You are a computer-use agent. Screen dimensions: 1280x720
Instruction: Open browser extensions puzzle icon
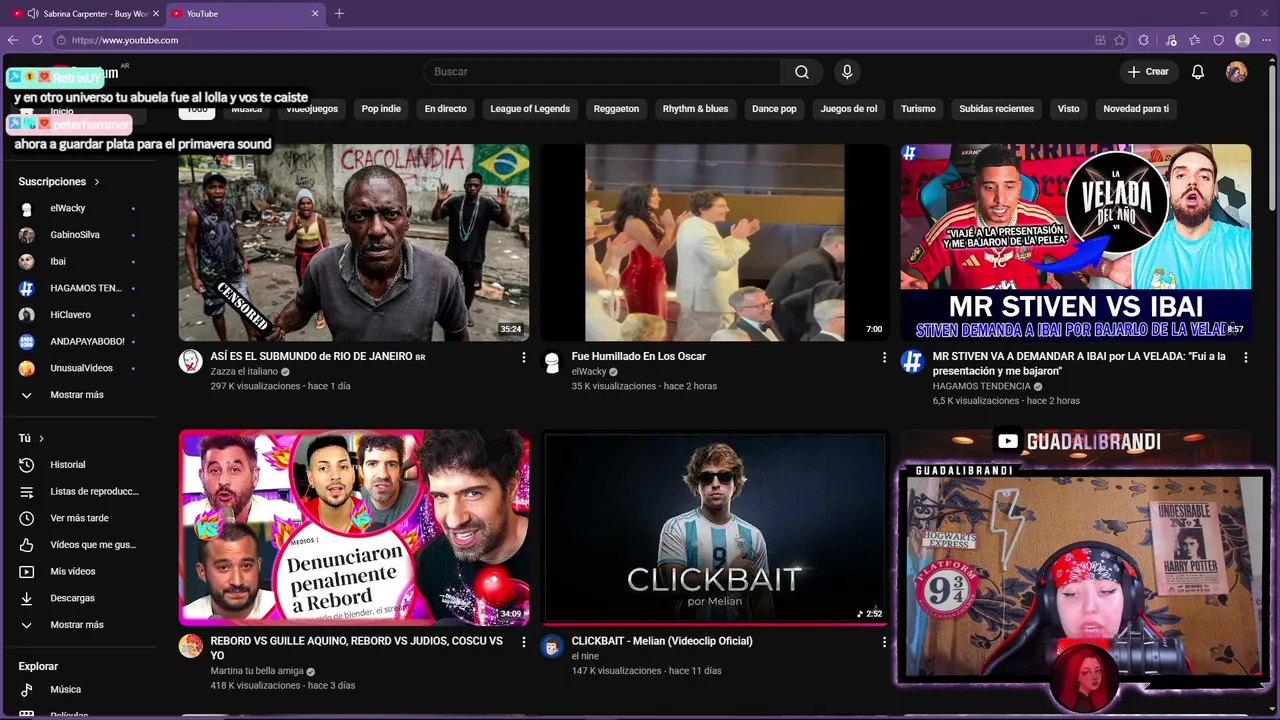point(1146,40)
